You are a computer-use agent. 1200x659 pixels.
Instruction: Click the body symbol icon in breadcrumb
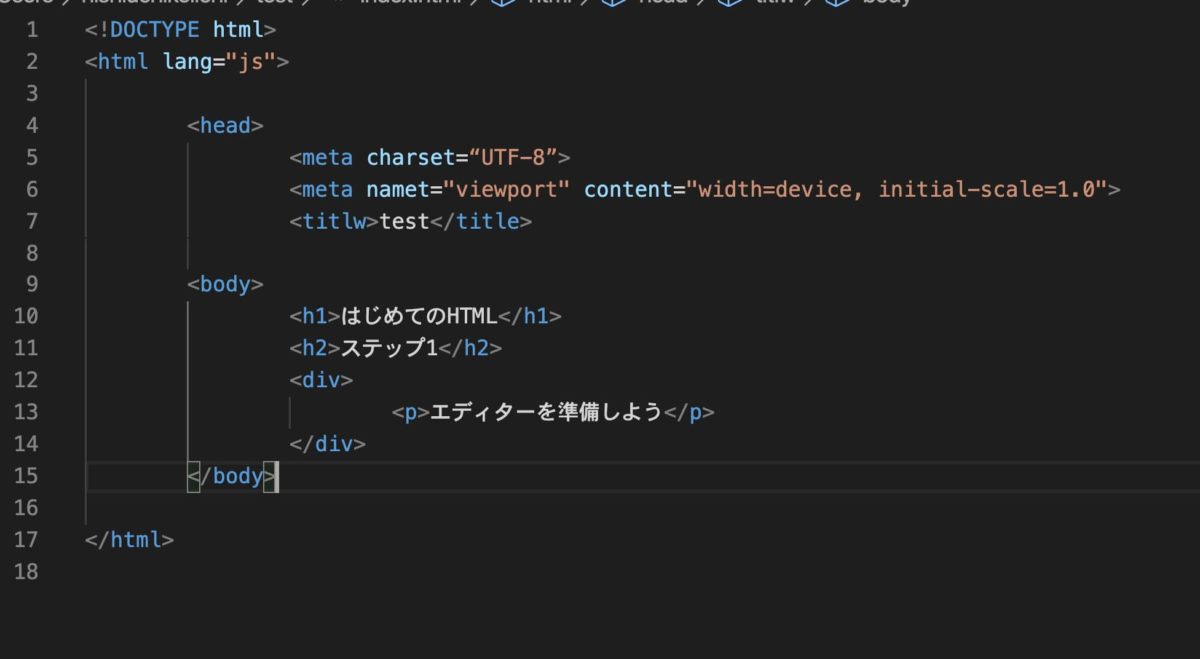[x=838, y=3]
